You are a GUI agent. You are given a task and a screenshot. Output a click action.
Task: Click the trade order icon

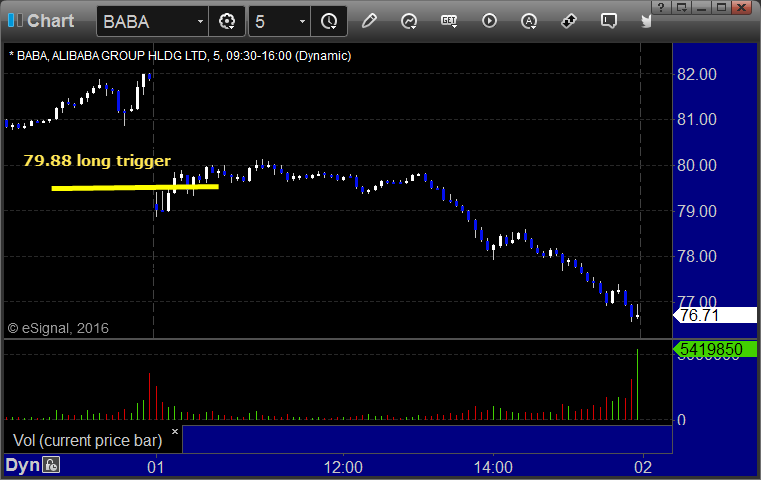pyautogui.click(x=568, y=21)
